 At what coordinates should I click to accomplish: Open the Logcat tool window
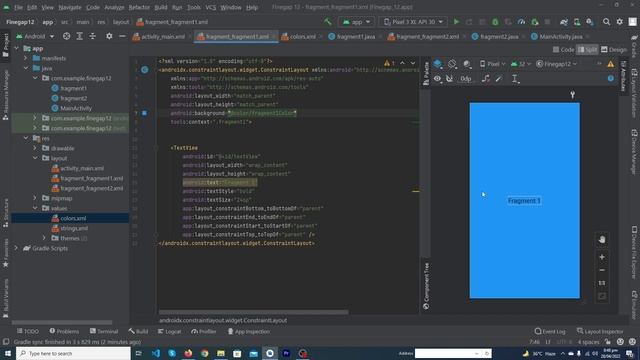(169, 331)
